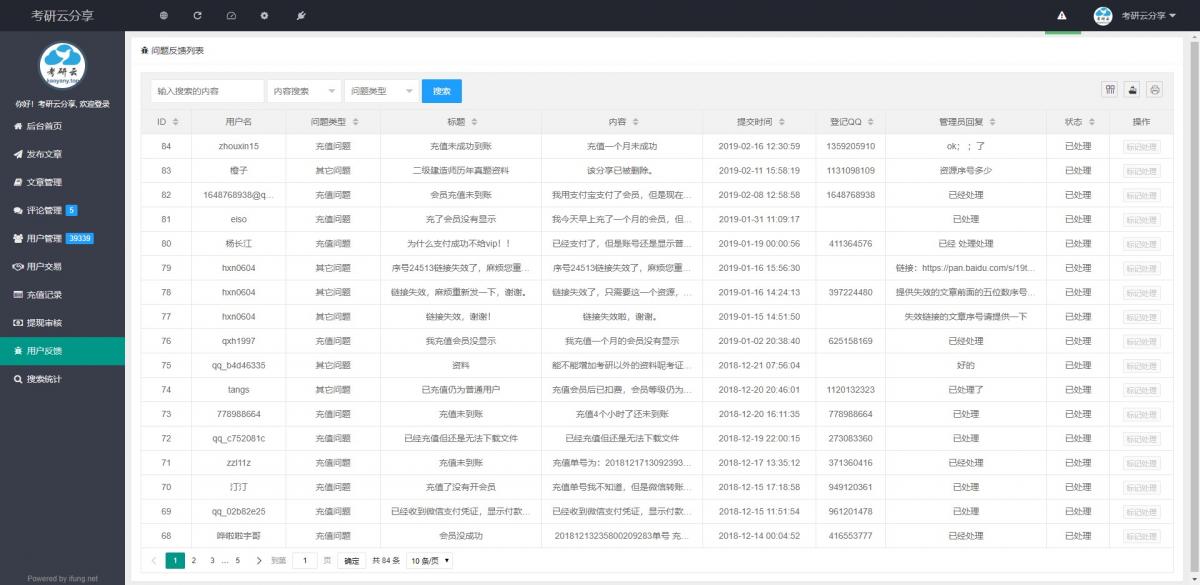Expand the 问题类型 filter dropdown

coord(381,91)
